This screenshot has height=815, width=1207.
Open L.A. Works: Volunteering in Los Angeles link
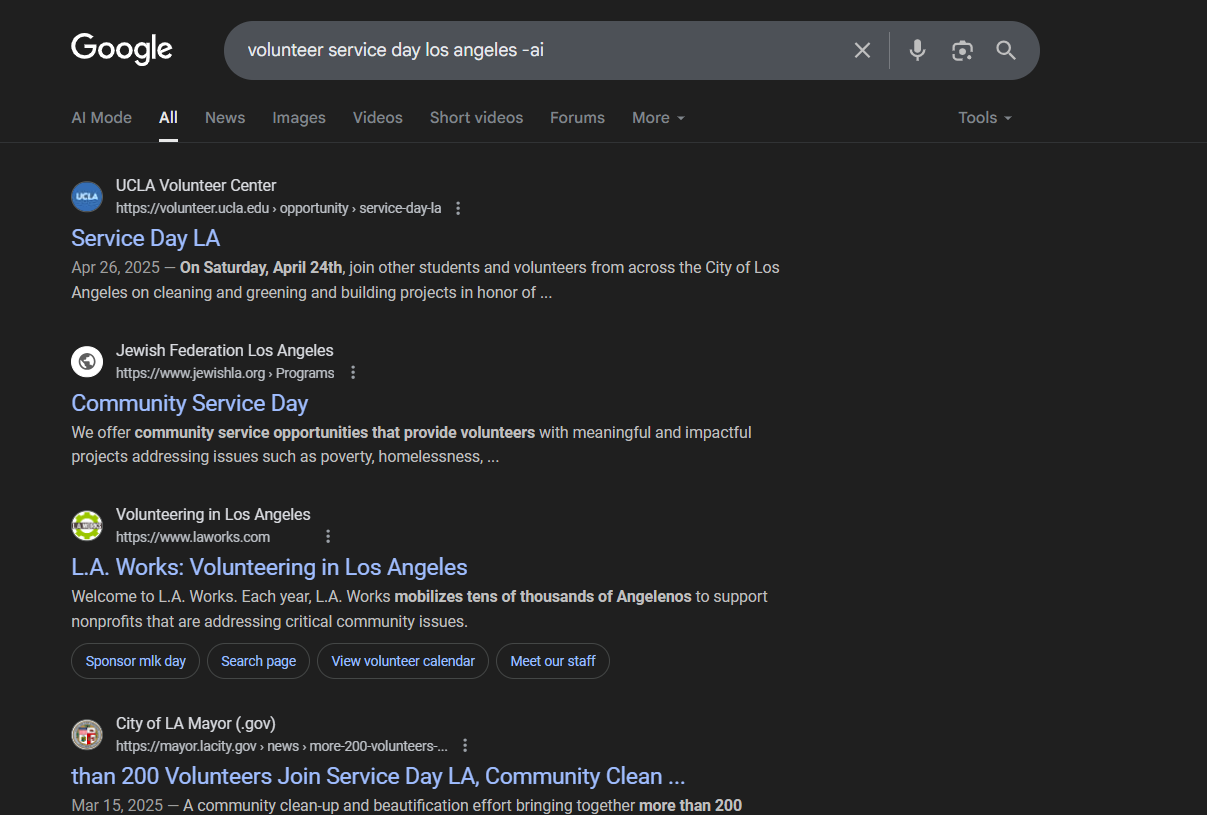tap(269, 567)
